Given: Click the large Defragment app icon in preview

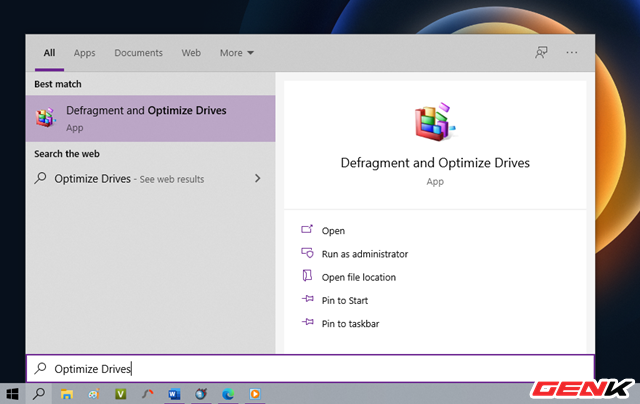Looking at the screenshot, I should (434, 122).
